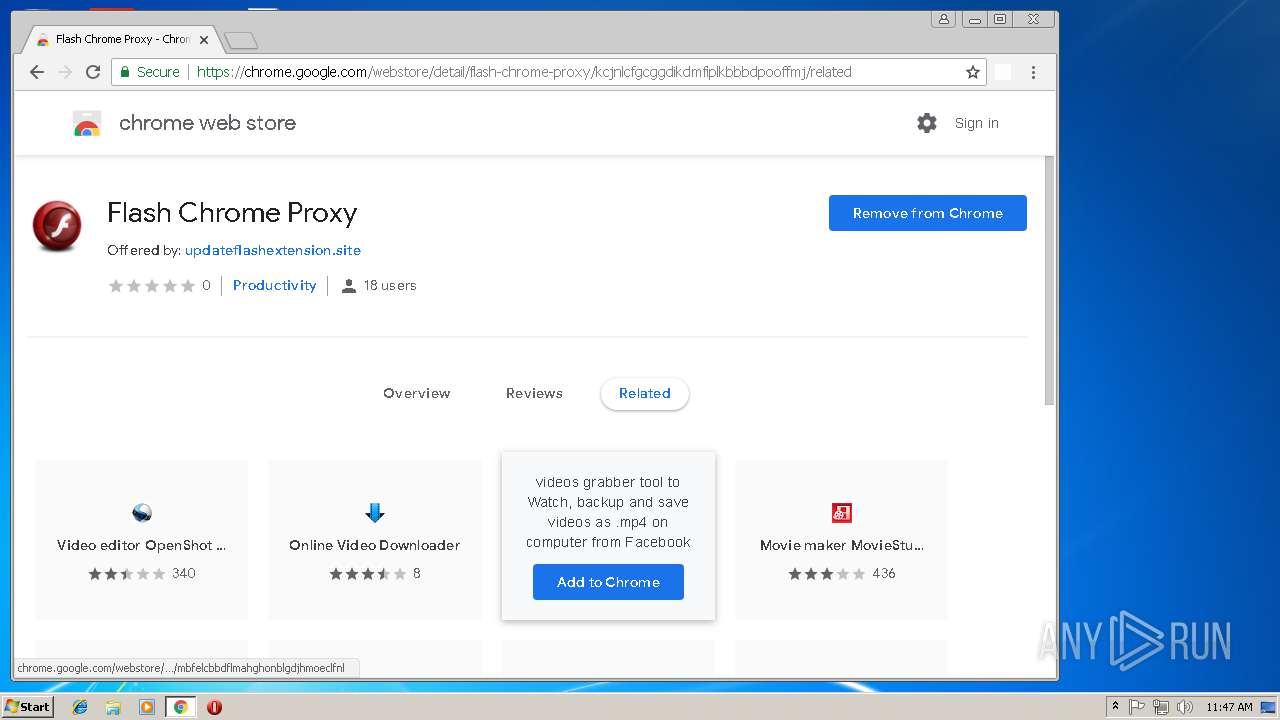
Task: Reload the page with the refresh icon
Action: pos(93,72)
